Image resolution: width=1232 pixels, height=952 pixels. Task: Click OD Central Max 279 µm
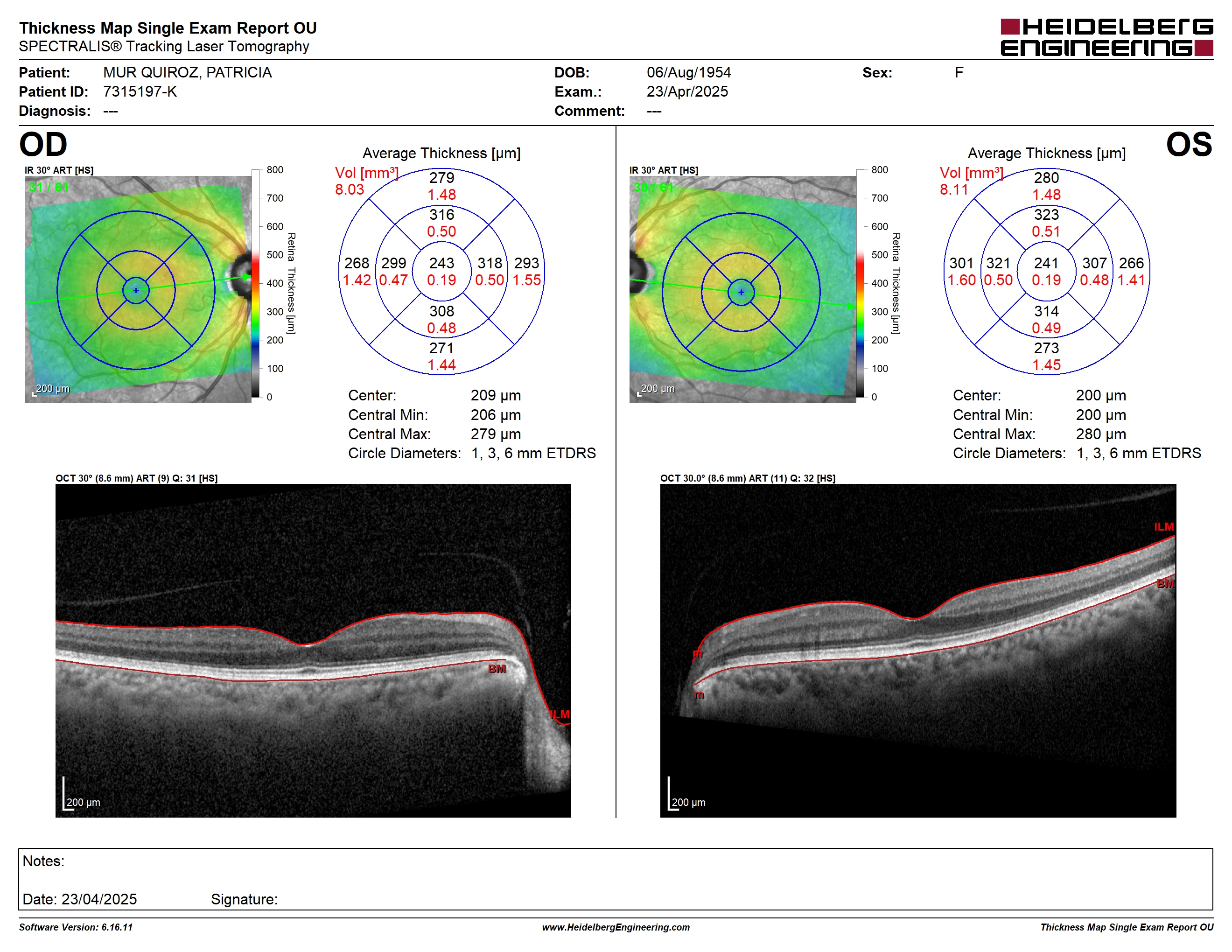point(496,434)
